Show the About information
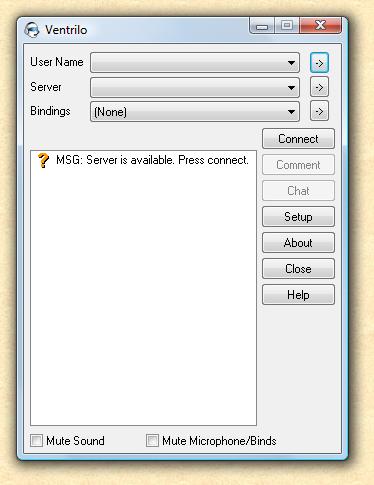The image size is (374, 485). click(298, 243)
